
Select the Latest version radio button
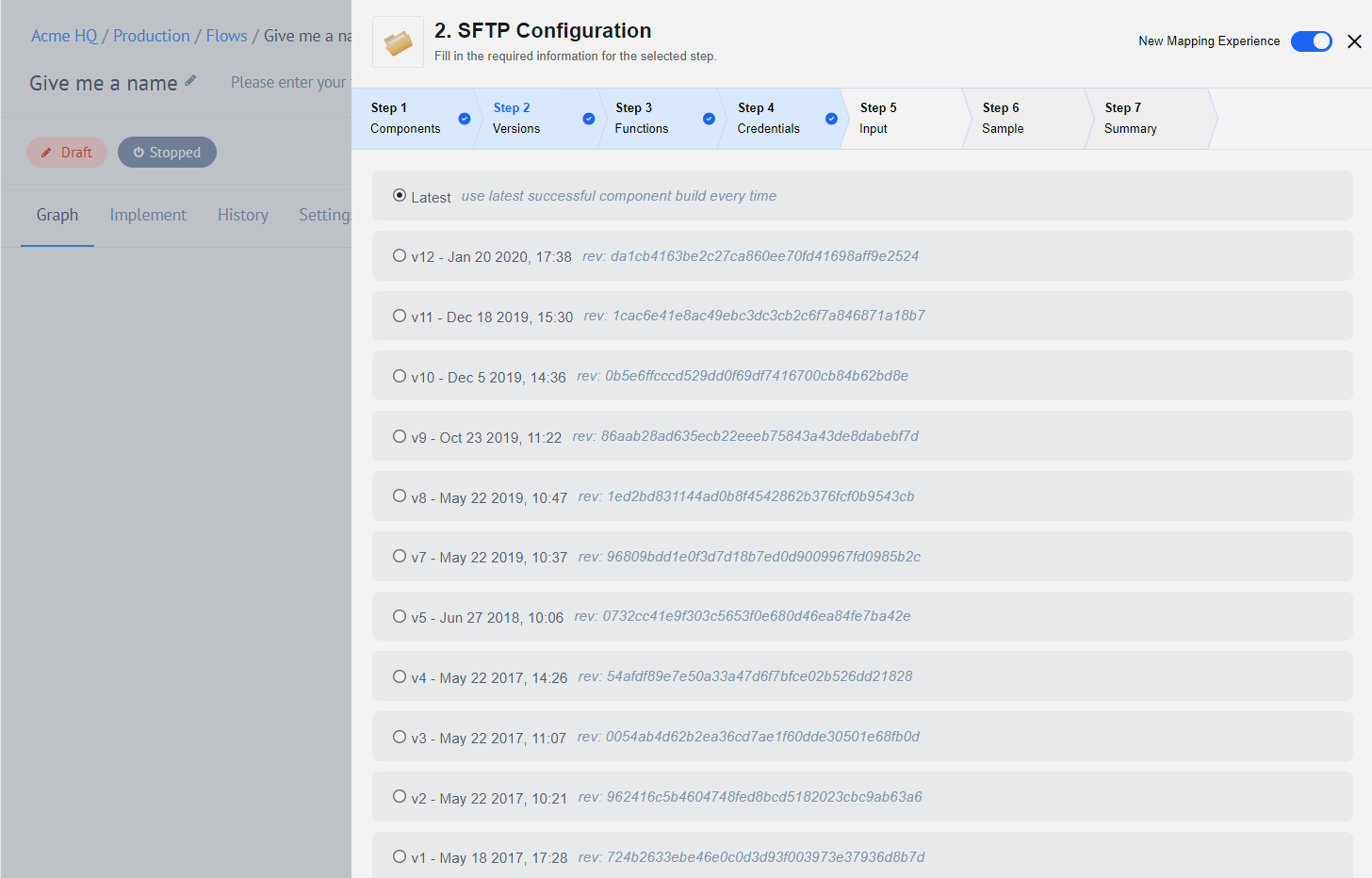tap(400, 195)
